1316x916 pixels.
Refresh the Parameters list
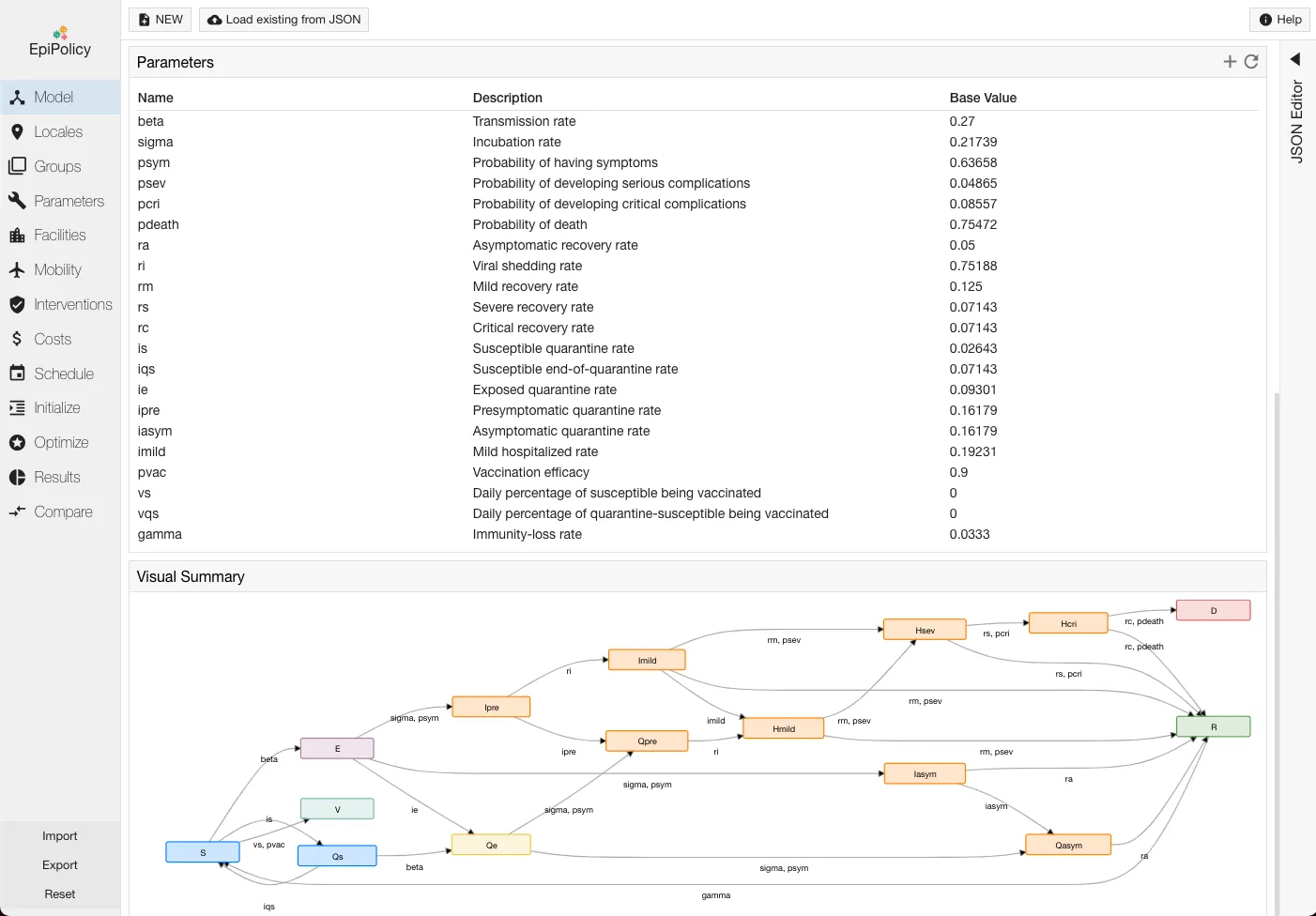point(1252,61)
